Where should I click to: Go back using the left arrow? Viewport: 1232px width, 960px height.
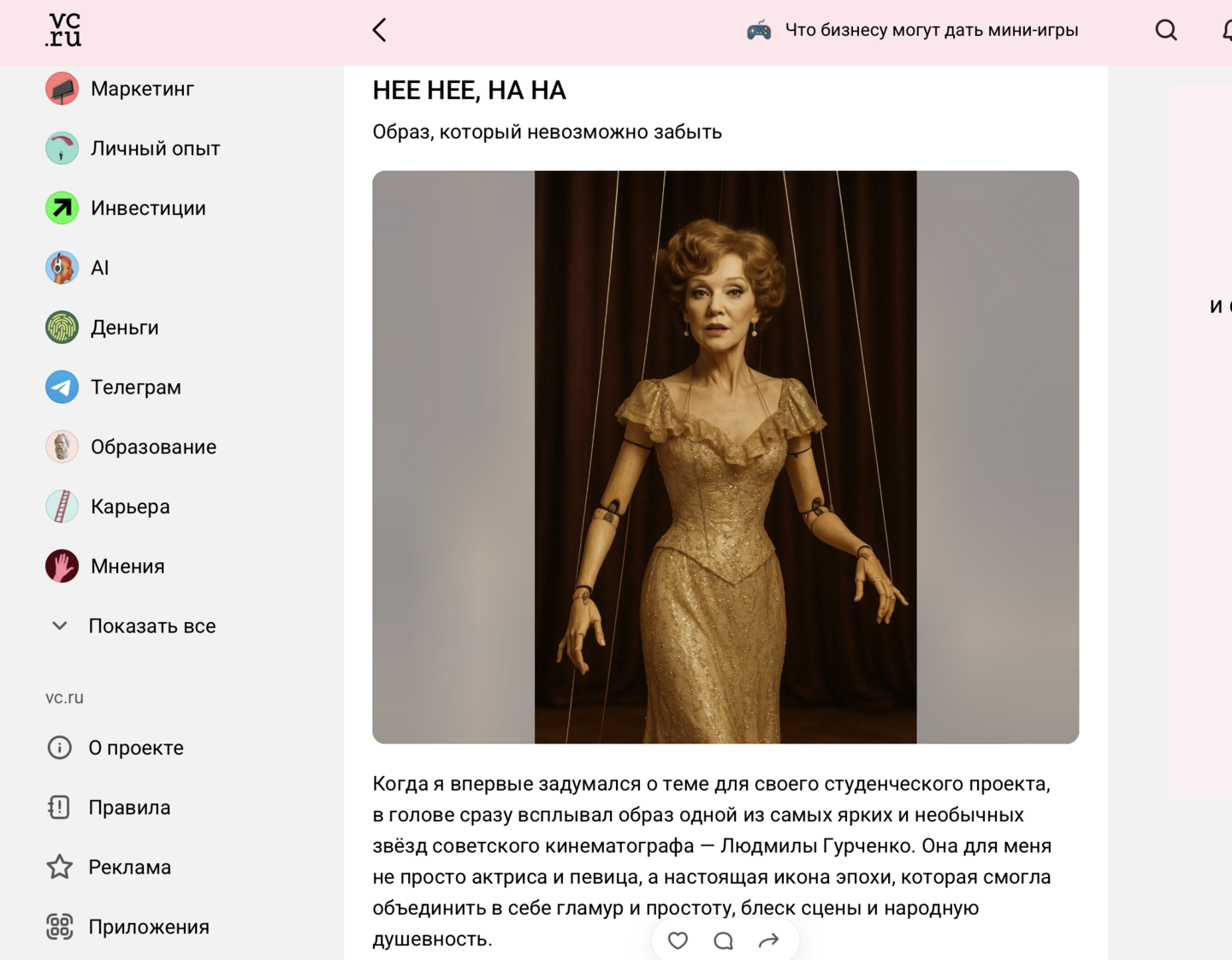tap(380, 30)
